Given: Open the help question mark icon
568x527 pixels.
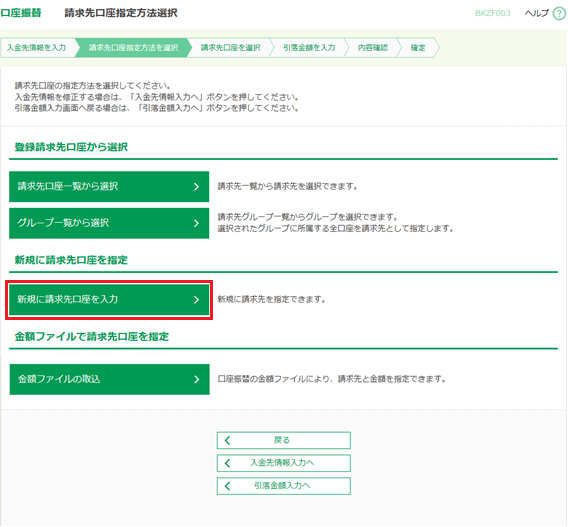Looking at the screenshot, I should [x=559, y=14].
